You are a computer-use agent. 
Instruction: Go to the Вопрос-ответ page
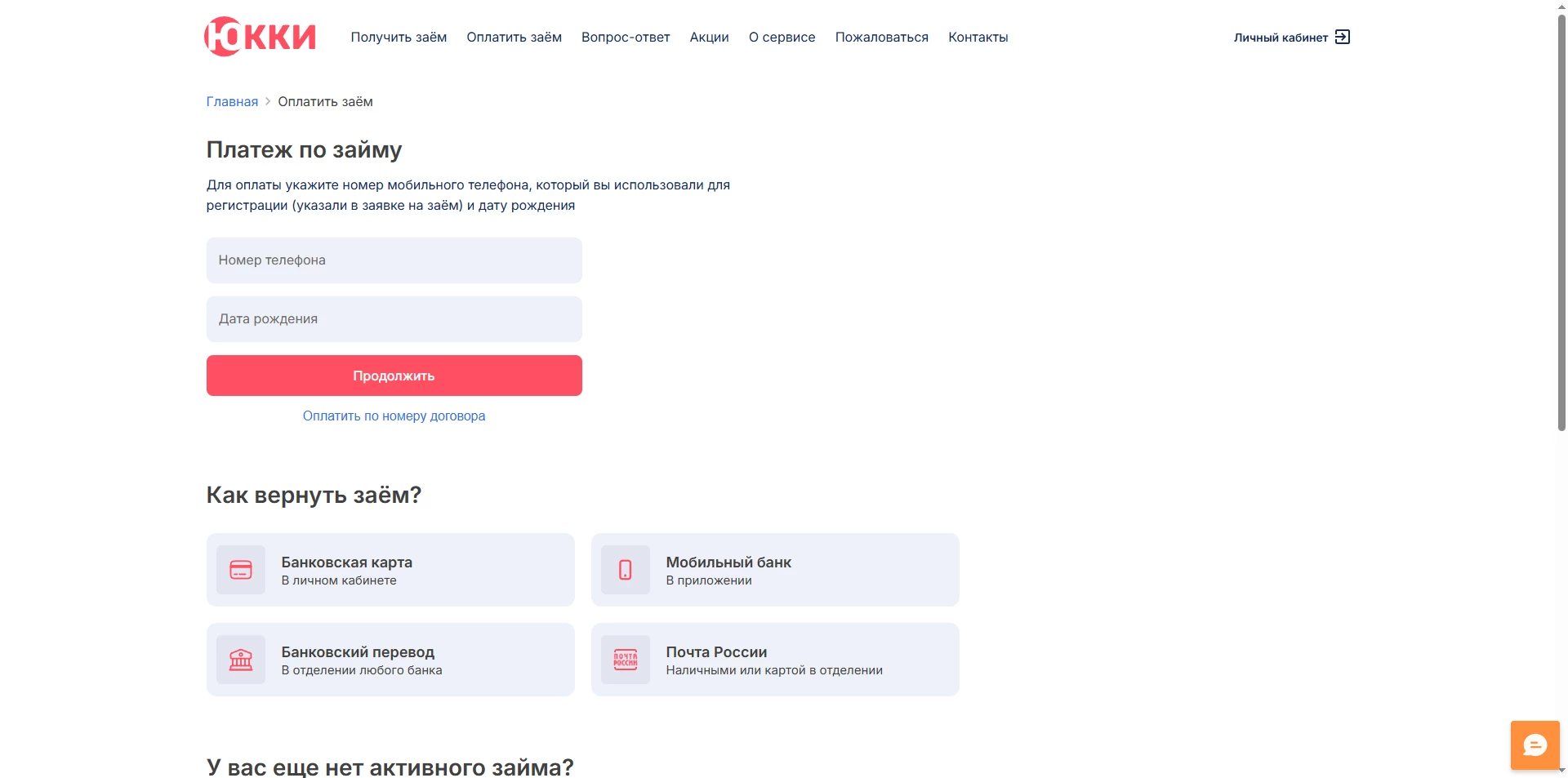[626, 38]
